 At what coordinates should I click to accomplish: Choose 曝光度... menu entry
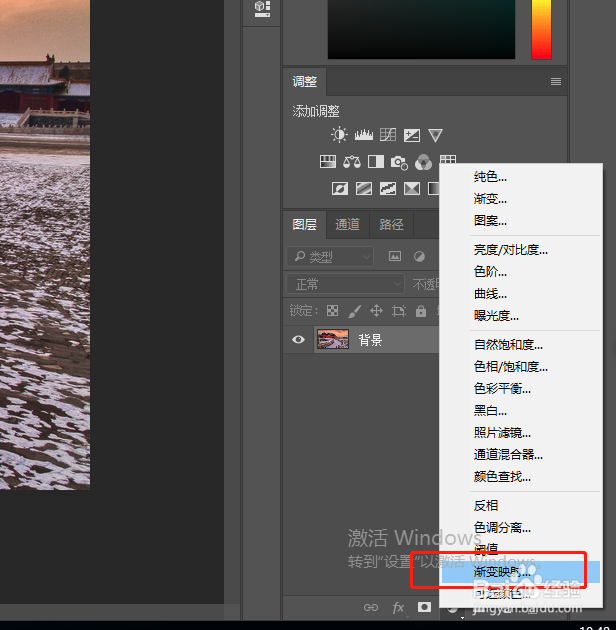pyautogui.click(x=521, y=316)
